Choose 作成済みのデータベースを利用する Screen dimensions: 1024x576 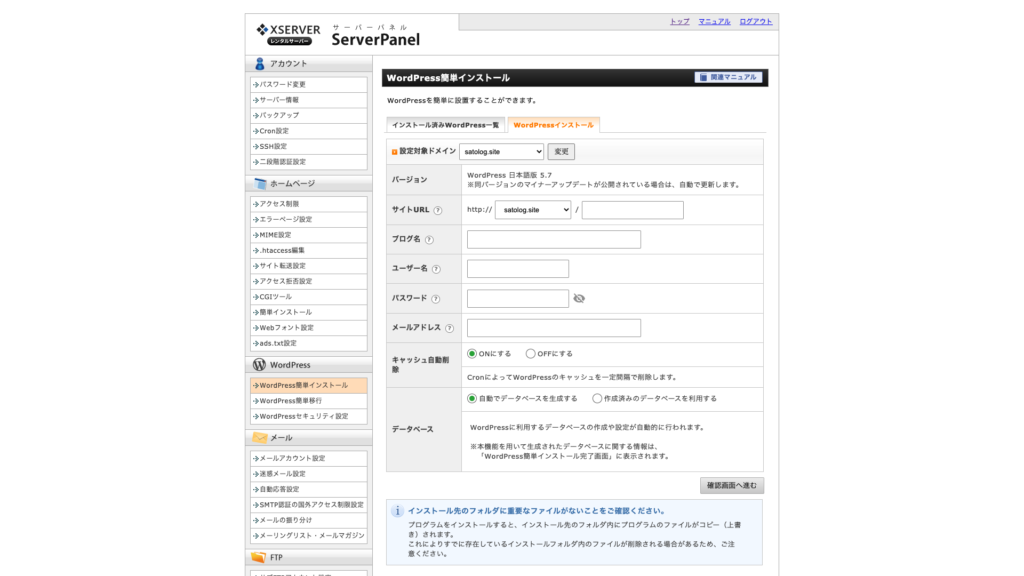coord(597,398)
